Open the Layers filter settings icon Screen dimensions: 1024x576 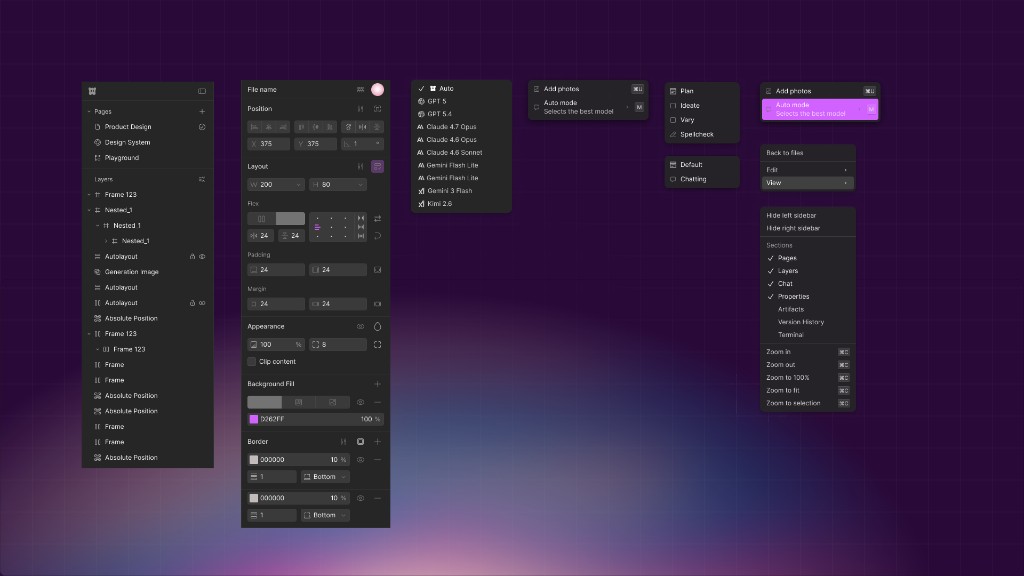[202, 179]
